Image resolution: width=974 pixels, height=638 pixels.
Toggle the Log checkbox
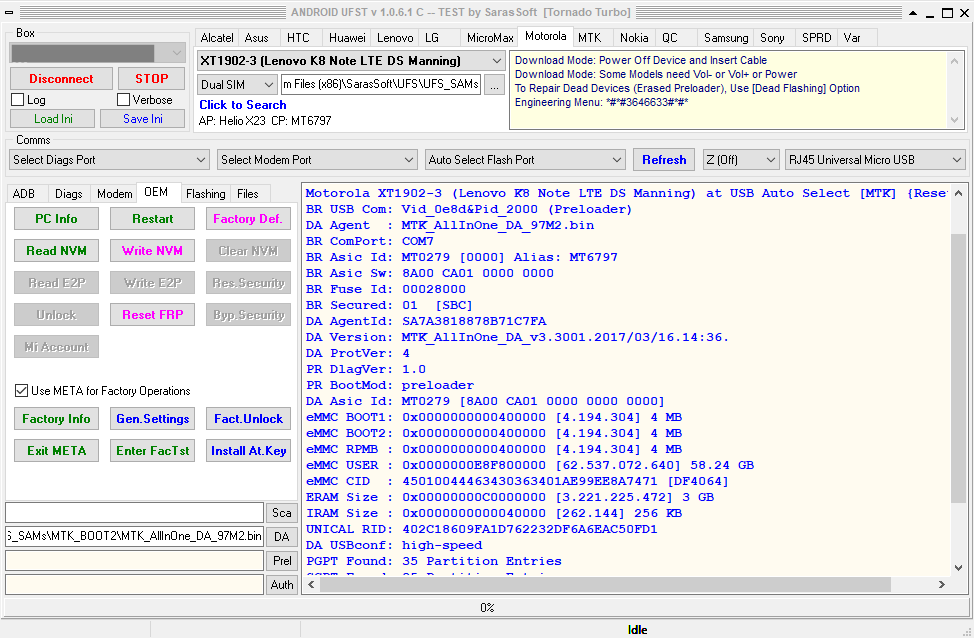pos(17,99)
